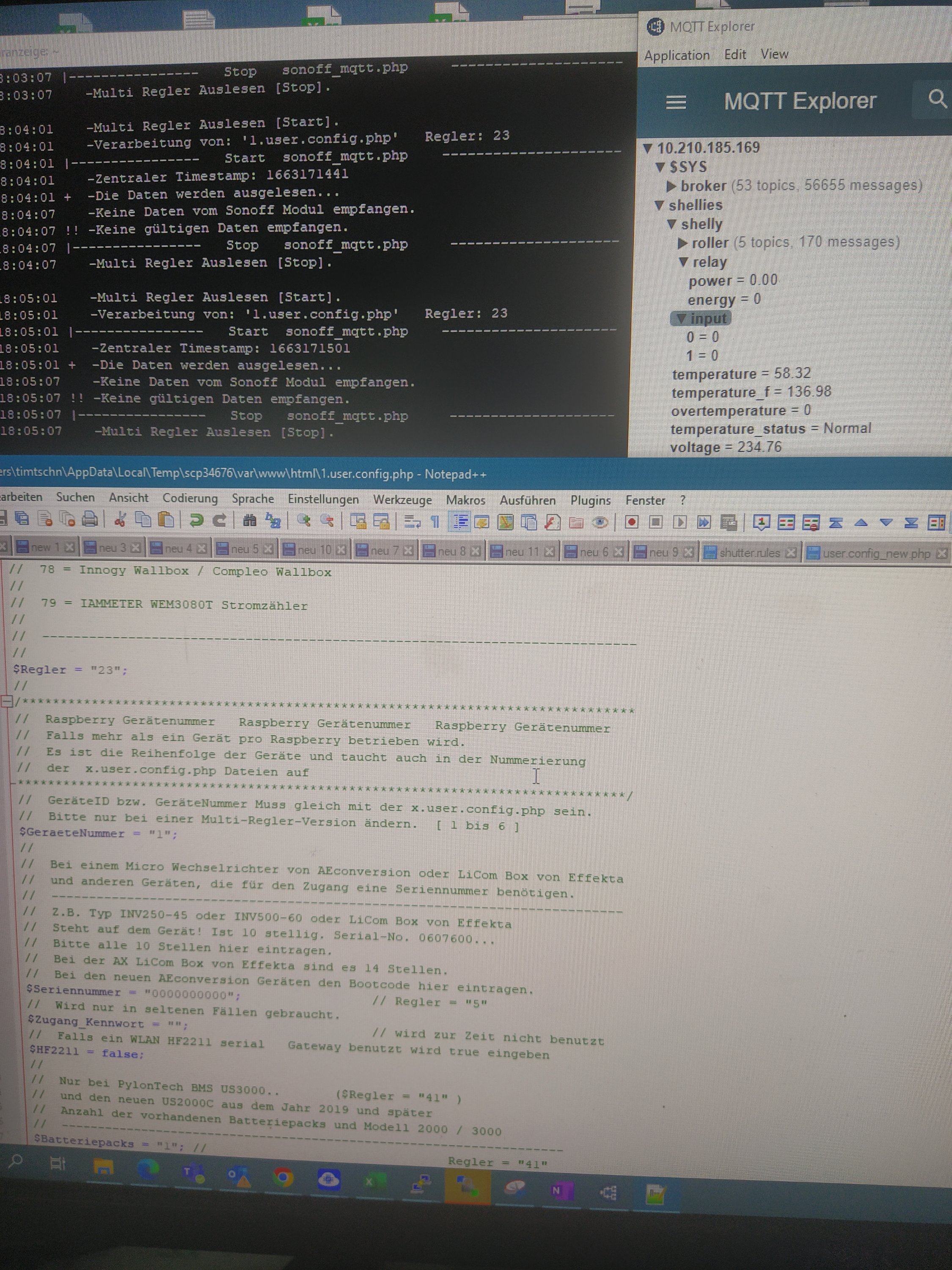Click the Replace icon next to binoculars
Image resolution: width=952 pixels, height=1270 pixels.
tap(273, 520)
